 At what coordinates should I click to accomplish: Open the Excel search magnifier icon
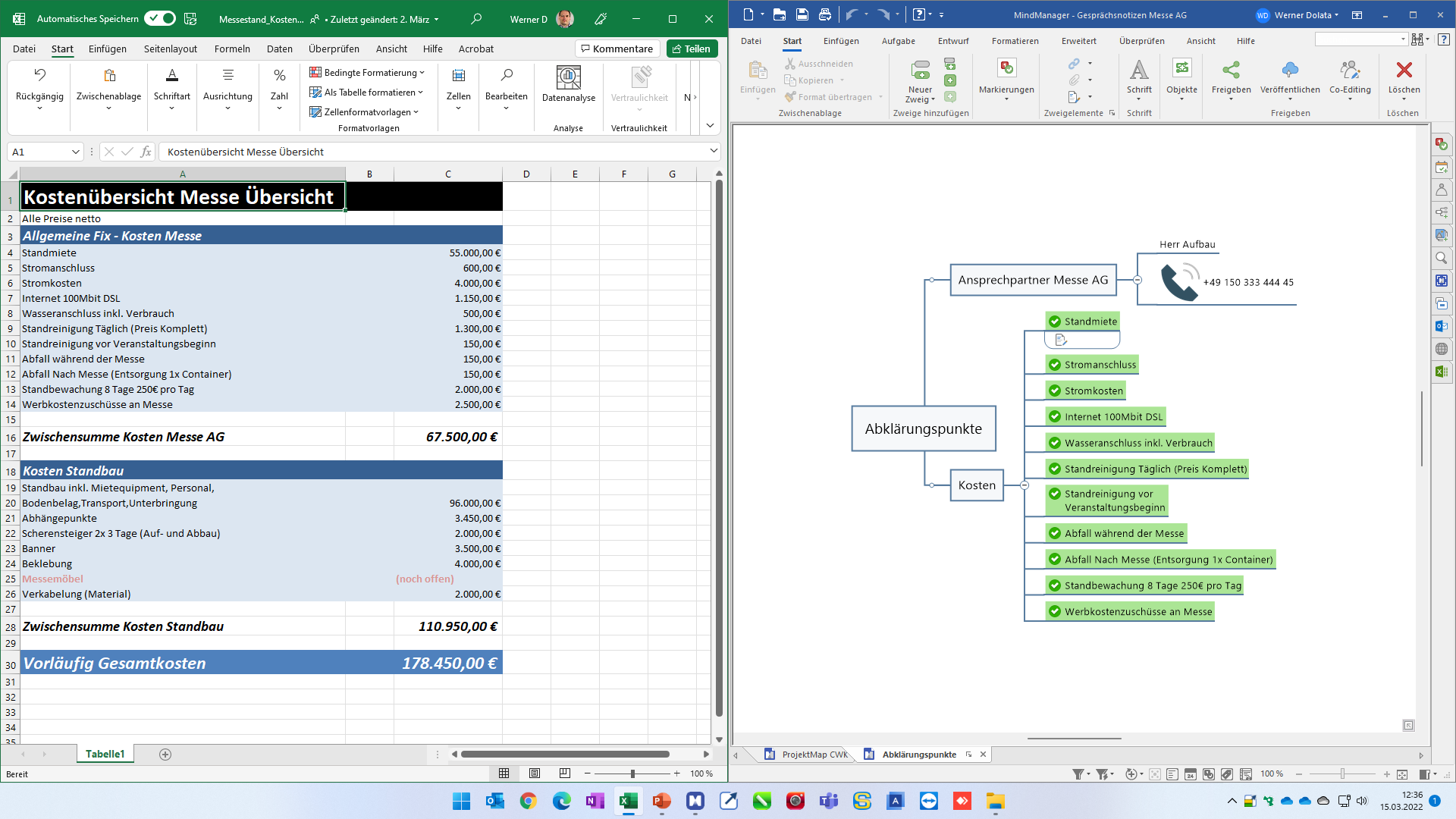(476, 19)
